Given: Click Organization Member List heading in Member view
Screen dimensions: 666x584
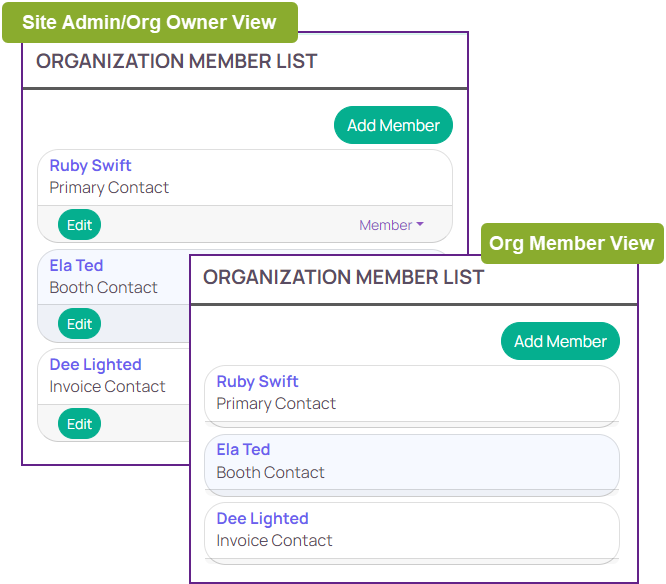Looking at the screenshot, I should pyautogui.click(x=344, y=277).
